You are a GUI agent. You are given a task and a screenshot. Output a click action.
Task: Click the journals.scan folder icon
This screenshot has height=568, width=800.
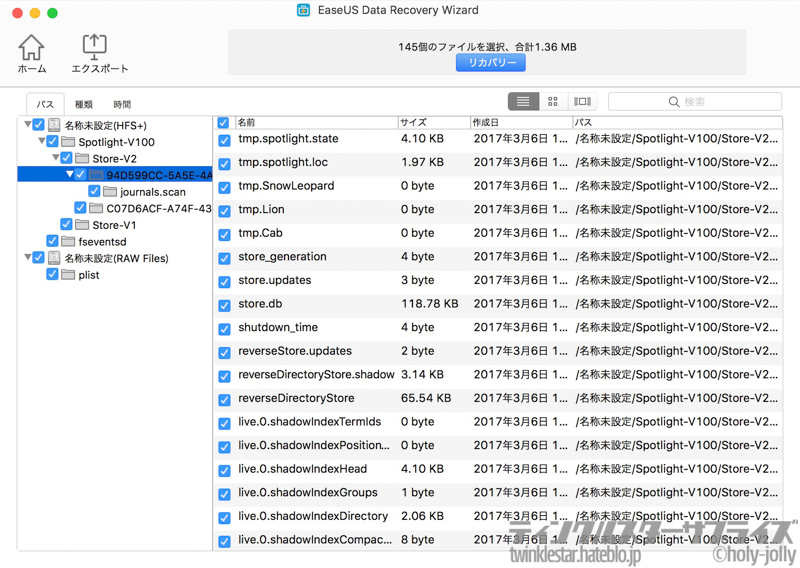[110, 191]
